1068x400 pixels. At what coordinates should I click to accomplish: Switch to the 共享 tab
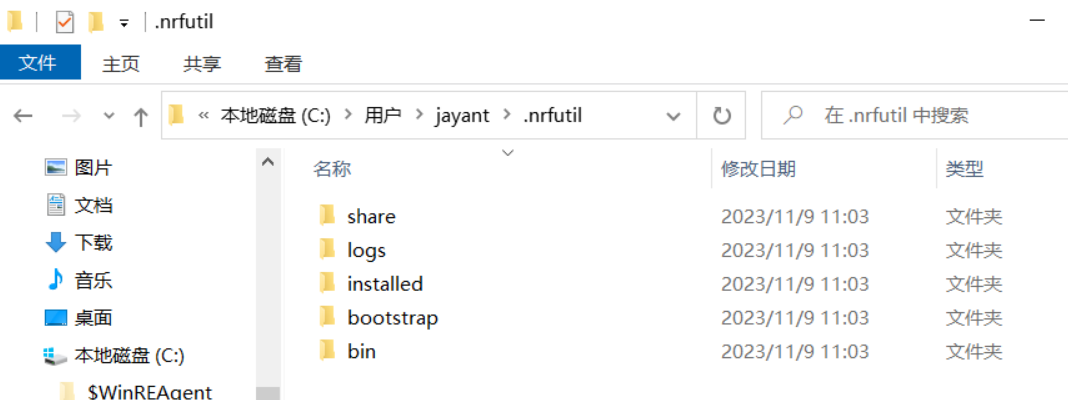click(202, 64)
